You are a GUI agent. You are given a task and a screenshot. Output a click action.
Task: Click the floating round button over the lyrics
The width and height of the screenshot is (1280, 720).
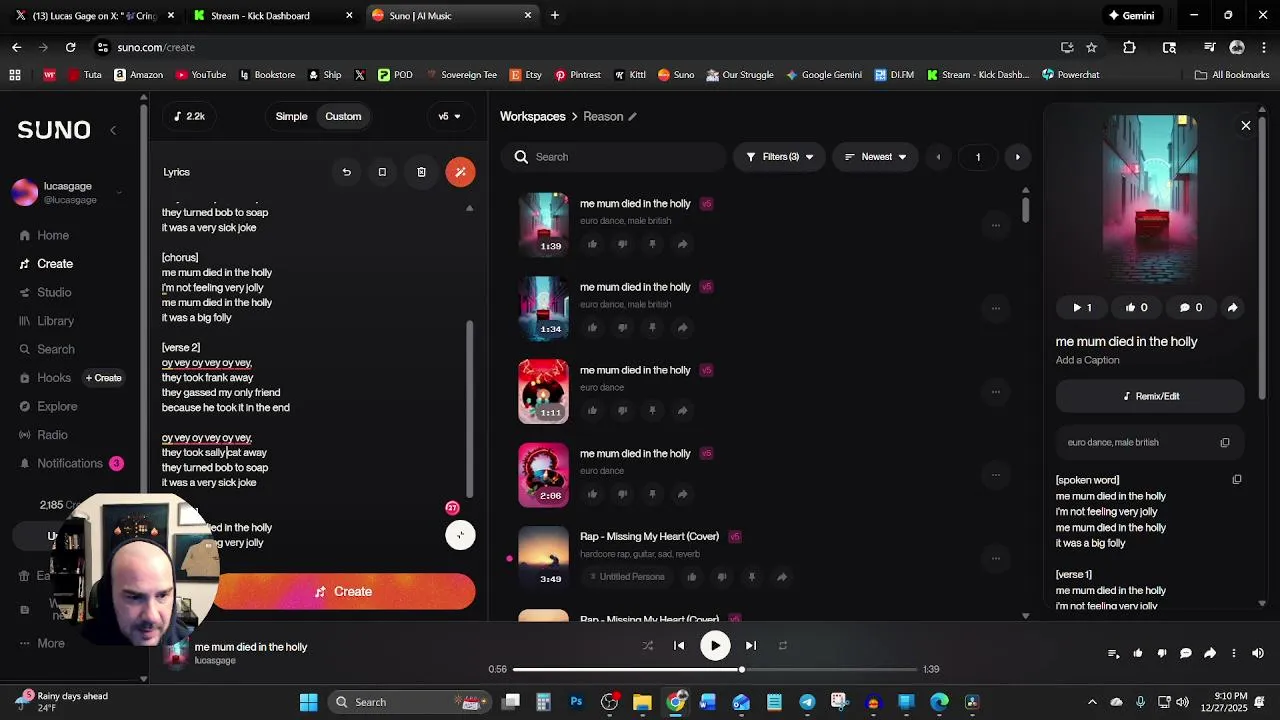point(460,535)
